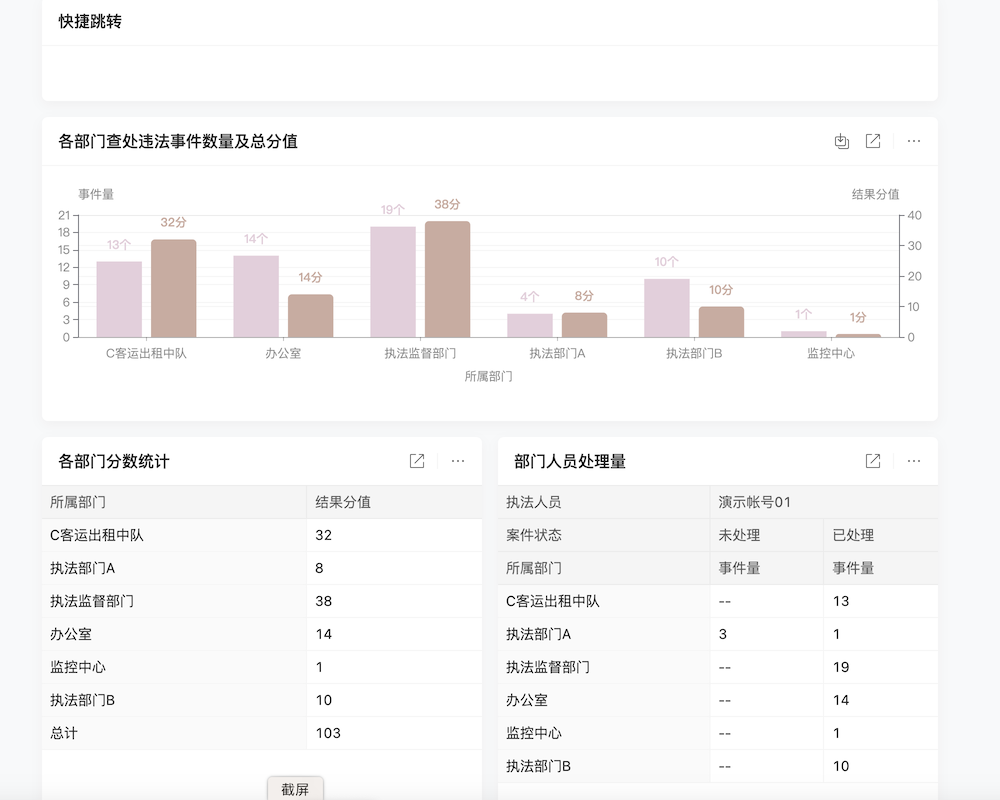The image size is (1000, 800).
Task: Click the 截屏 screenshot button
Action: pos(295,788)
